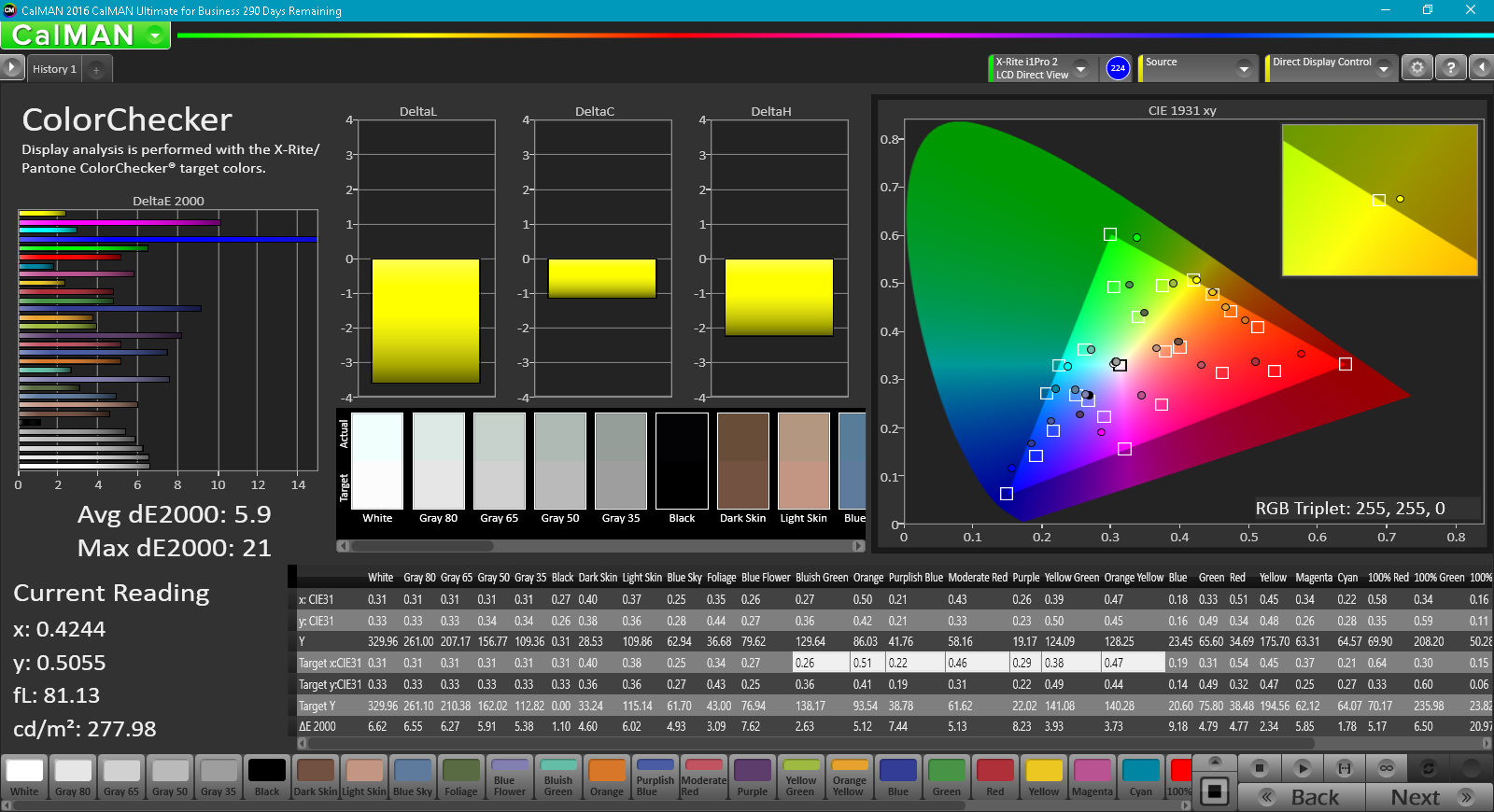Expand the Direct Display Control dropdown

[1383, 68]
